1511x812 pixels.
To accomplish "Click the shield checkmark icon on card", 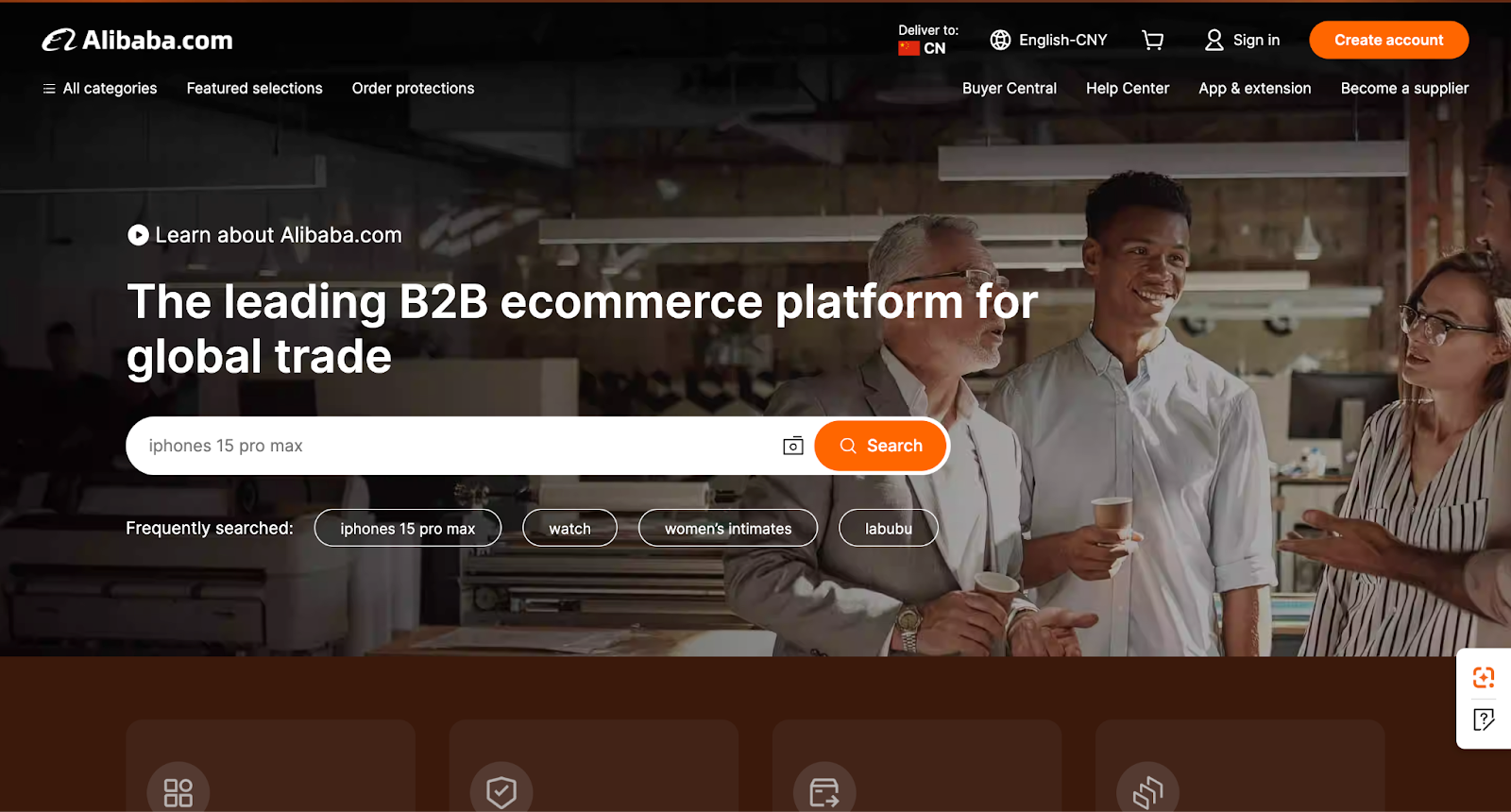I will [501, 791].
